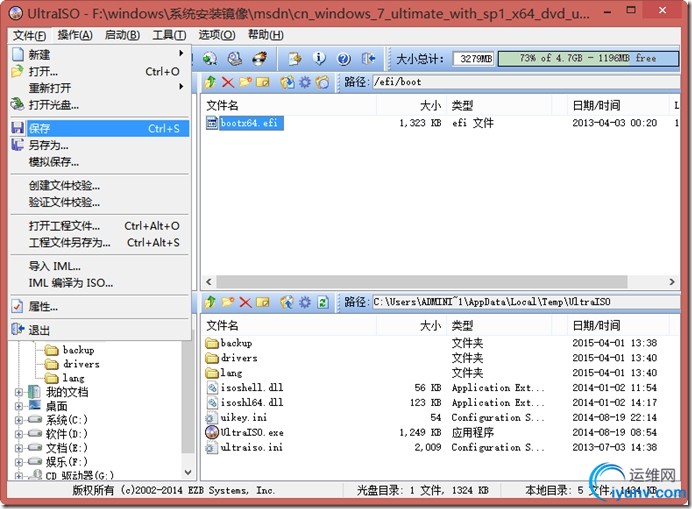Click the 文件名 column header in the image pane
This screenshot has height=509, width=692.
(x=289, y=106)
